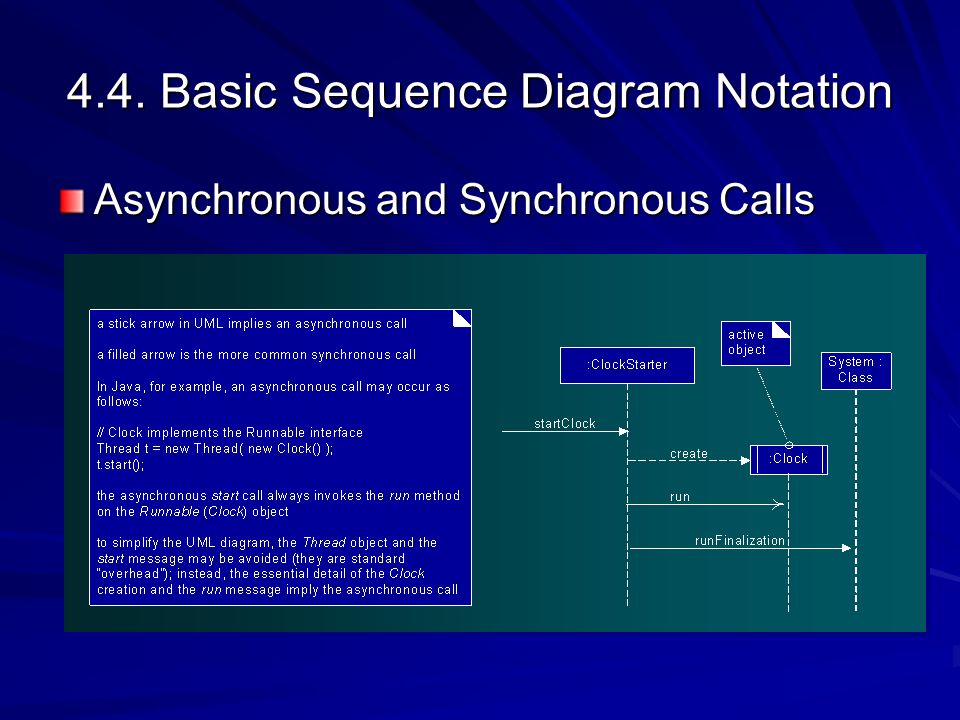Click the 'create' message label
This screenshot has width=960, height=720.
[x=689, y=454]
